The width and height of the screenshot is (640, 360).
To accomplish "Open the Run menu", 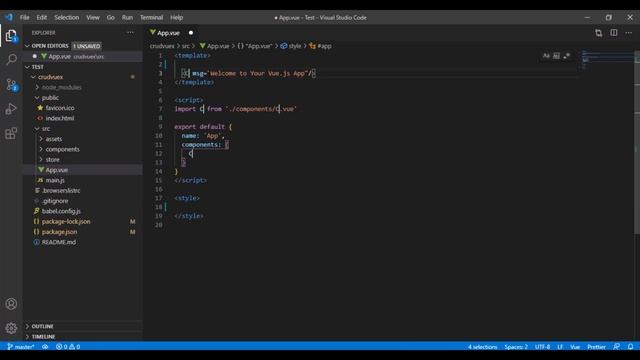I will (x=127, y=18).
